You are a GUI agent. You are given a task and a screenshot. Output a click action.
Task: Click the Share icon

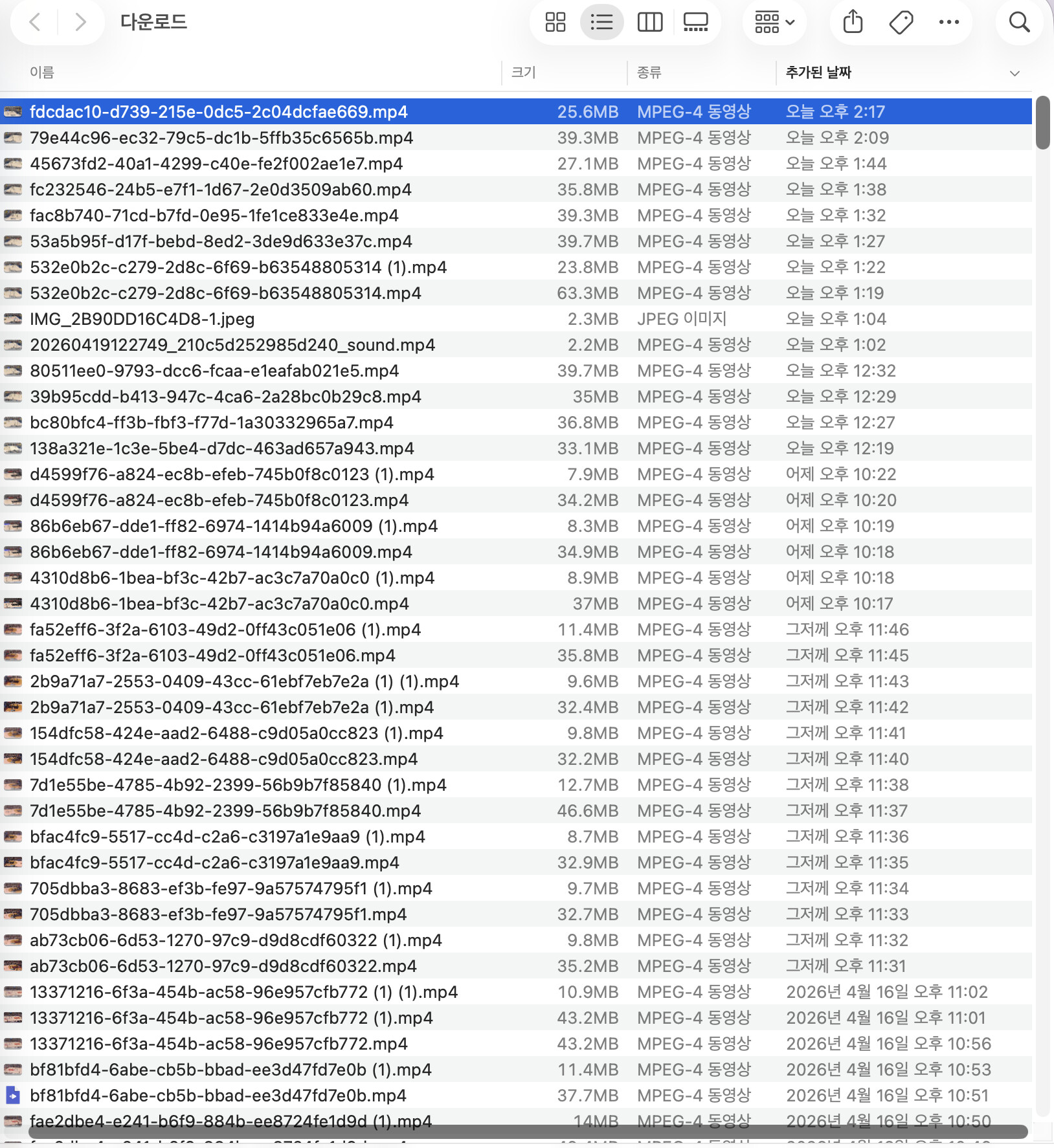pos(853,22)
